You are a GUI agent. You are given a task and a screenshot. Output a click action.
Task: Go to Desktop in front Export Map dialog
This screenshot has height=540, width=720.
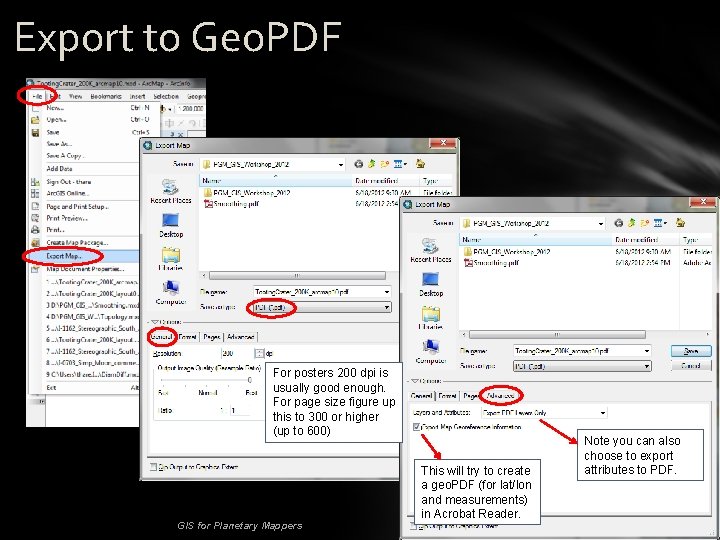(x=430, y=284)
